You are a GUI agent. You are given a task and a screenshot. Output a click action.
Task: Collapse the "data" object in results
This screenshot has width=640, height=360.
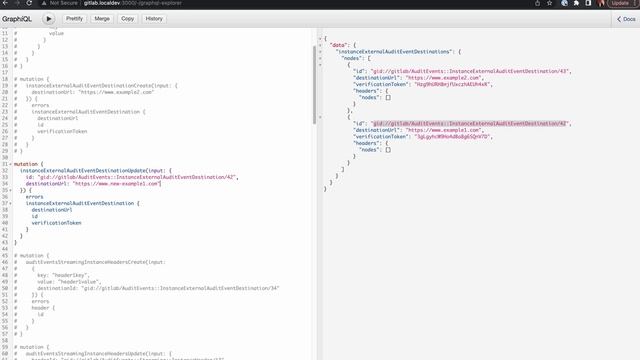tap(320, 45)
